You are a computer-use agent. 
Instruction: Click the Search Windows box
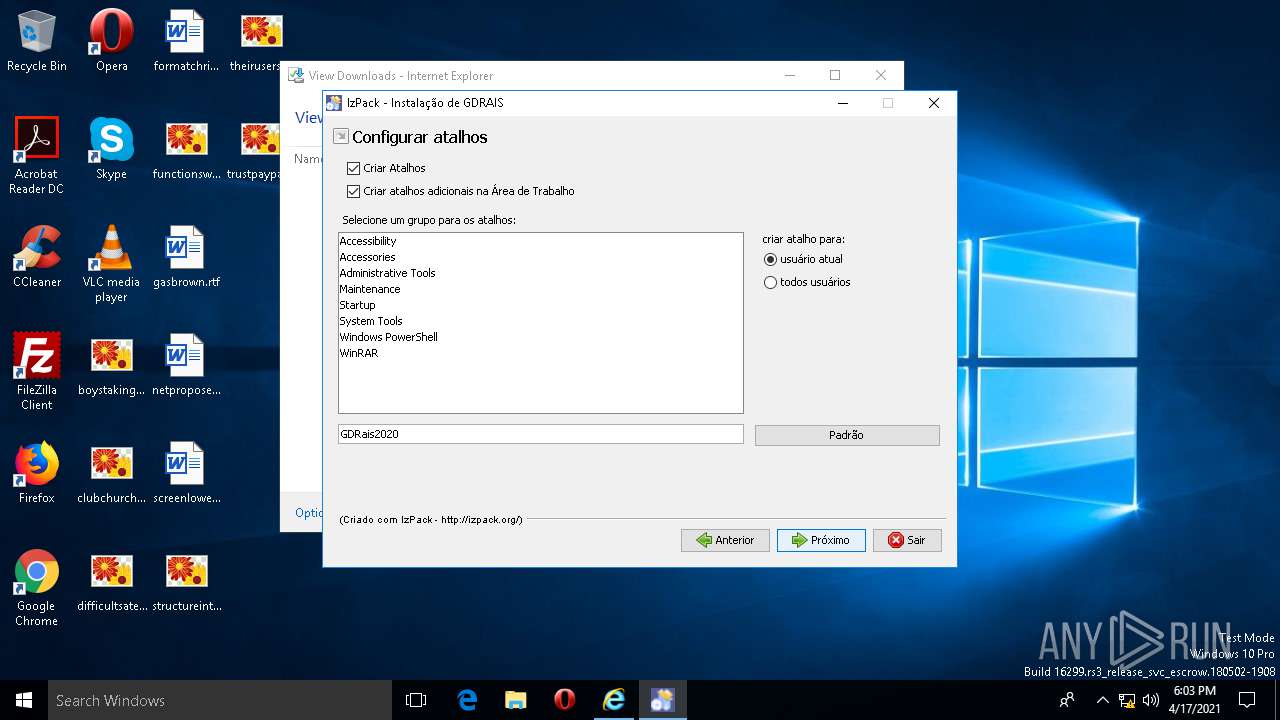pos(220,700)
